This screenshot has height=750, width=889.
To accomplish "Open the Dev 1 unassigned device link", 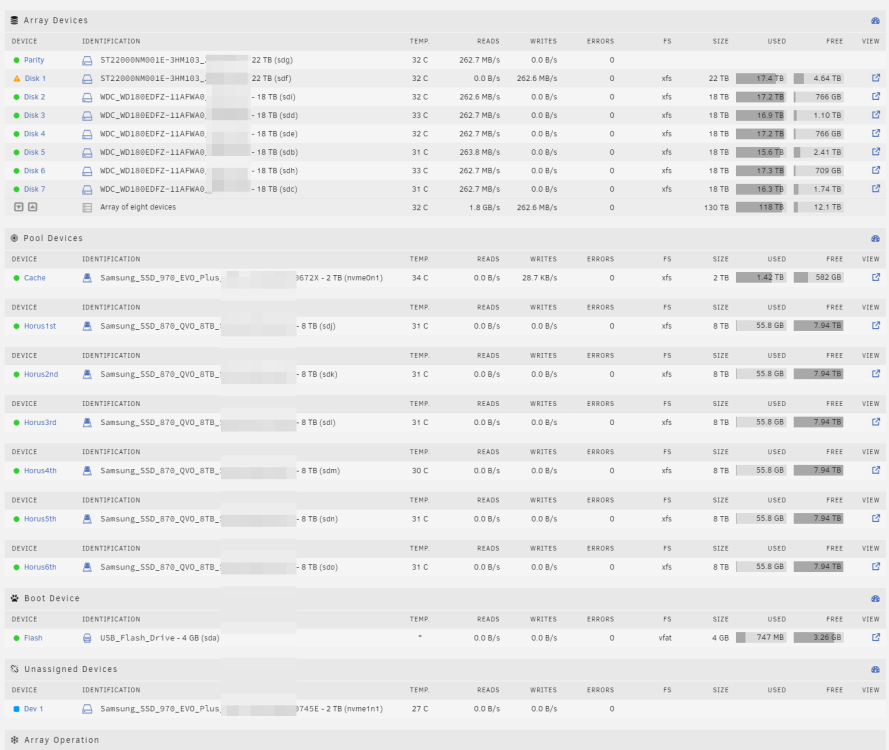I will [33, 709].
